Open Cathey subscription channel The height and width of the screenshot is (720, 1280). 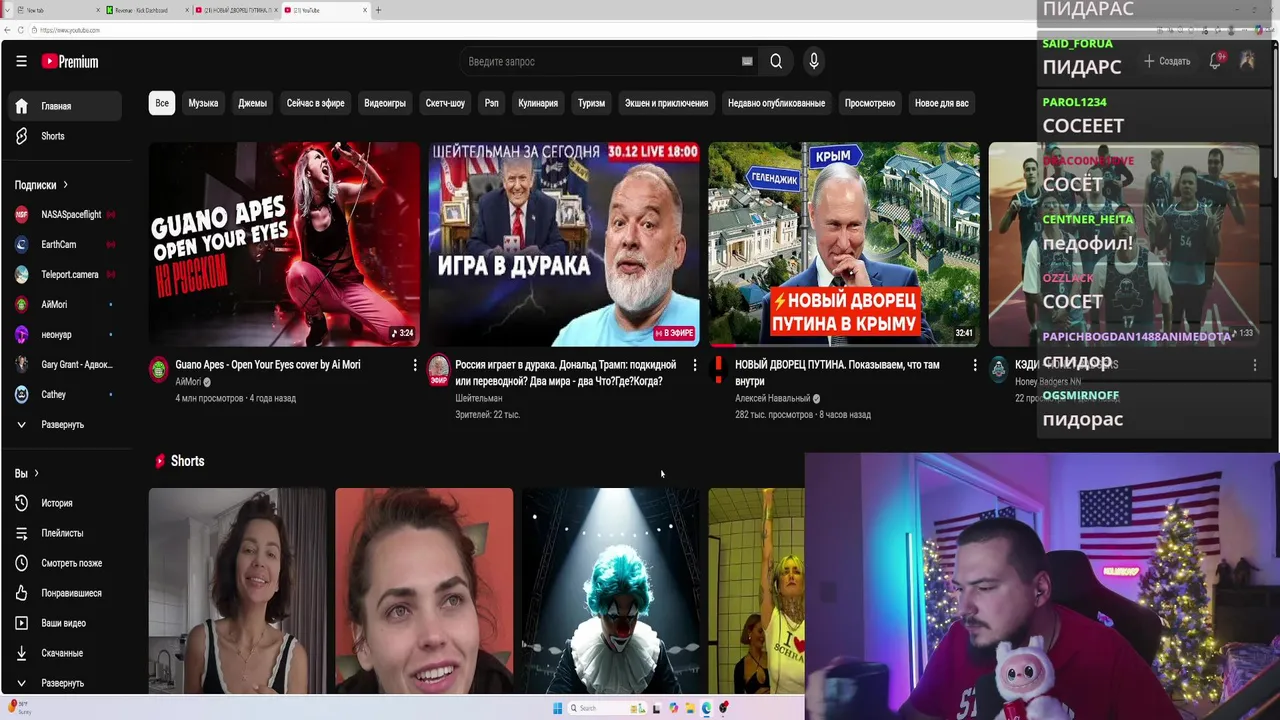(x=65, y=394)
